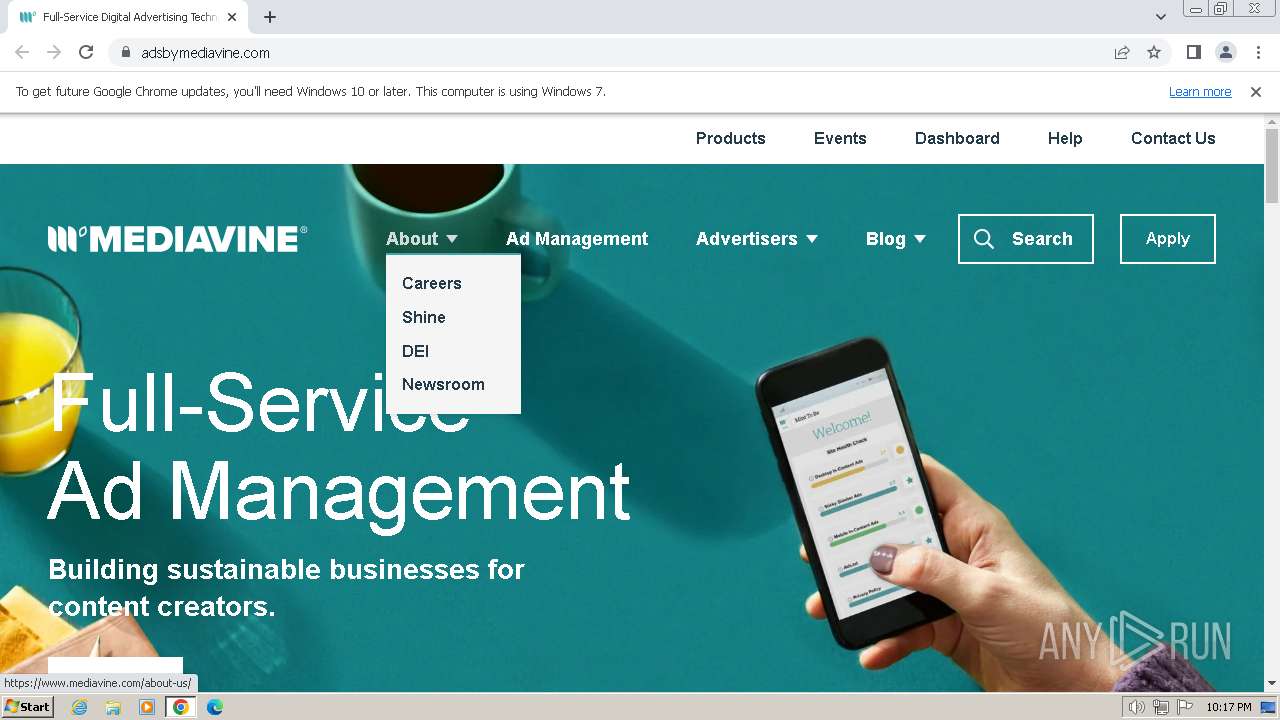Click the 'Full-Service Ad Management' headline
The width and height of the screenshot is (1280, 720).
340,446
